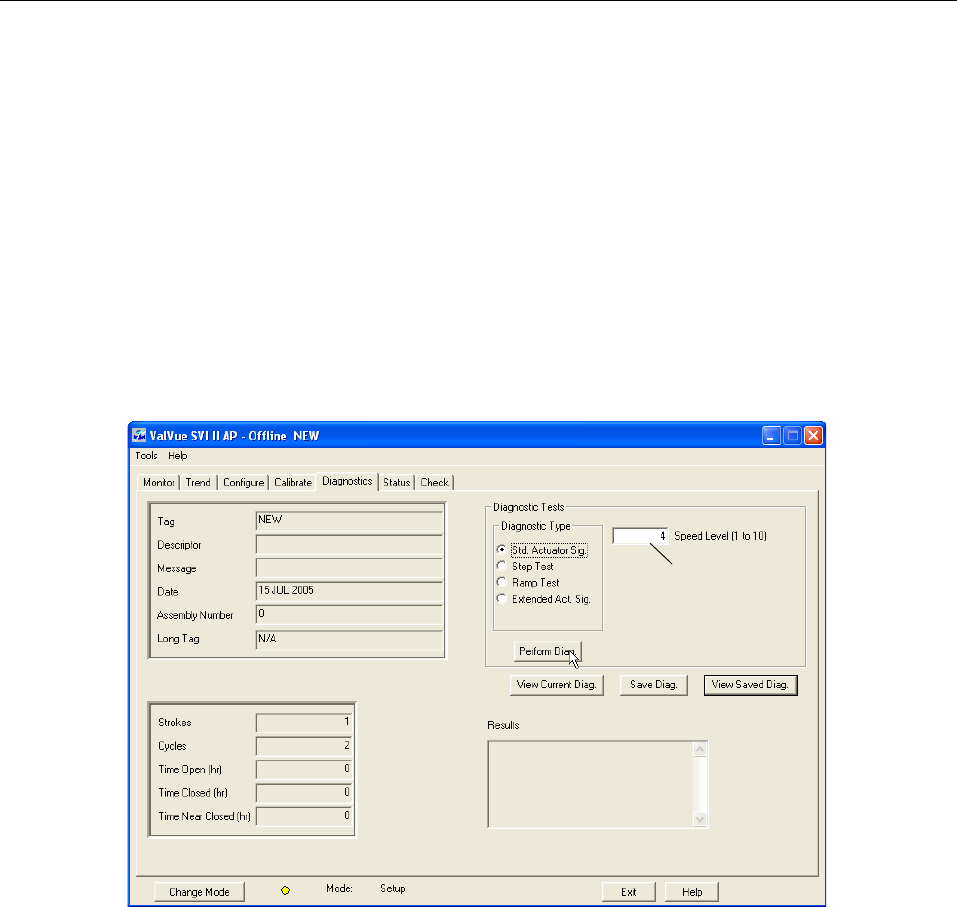The height and width of the screenshot is (907, 957).
Task: Click the Save Diag. button
Action: (x=654, y=685)
